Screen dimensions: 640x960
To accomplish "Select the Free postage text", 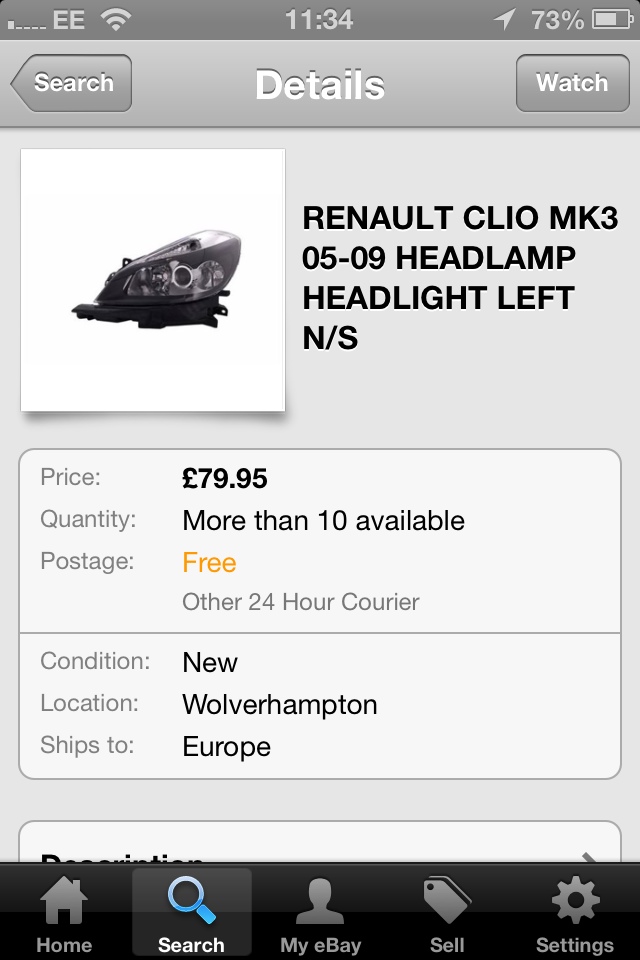I will click(209, 563).
